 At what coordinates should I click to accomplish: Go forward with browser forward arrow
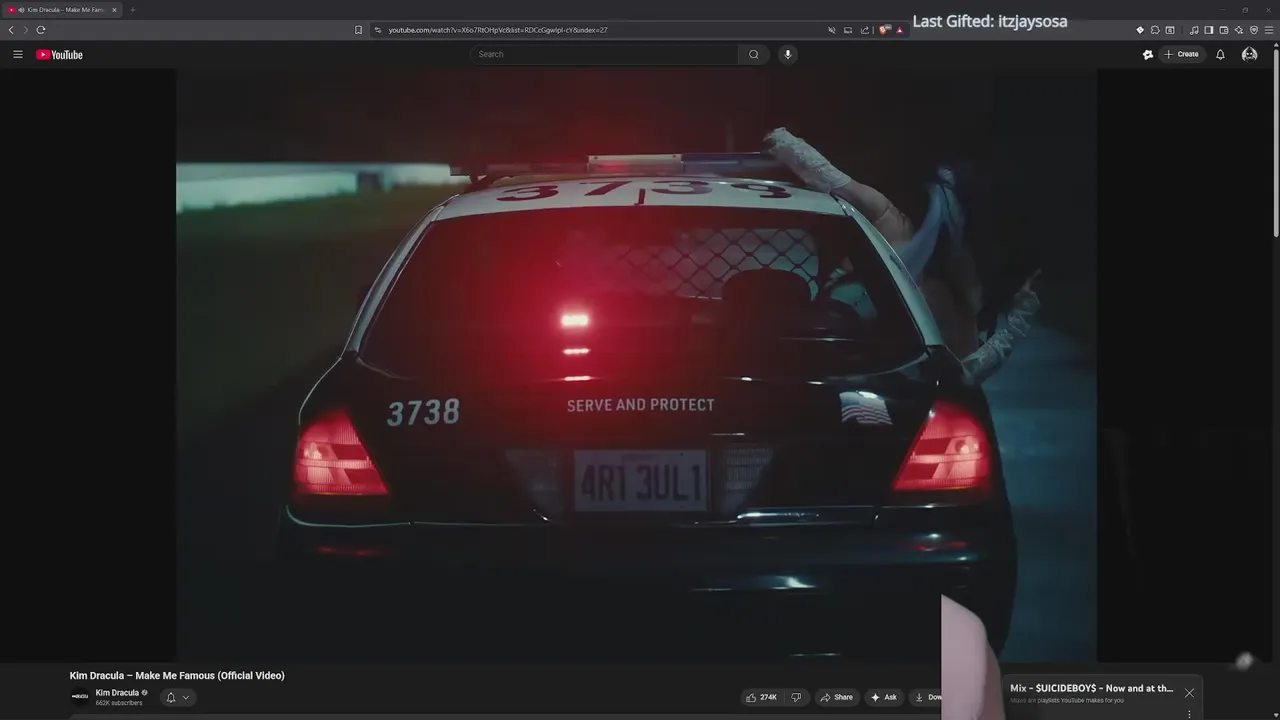(x=26, y=30)
